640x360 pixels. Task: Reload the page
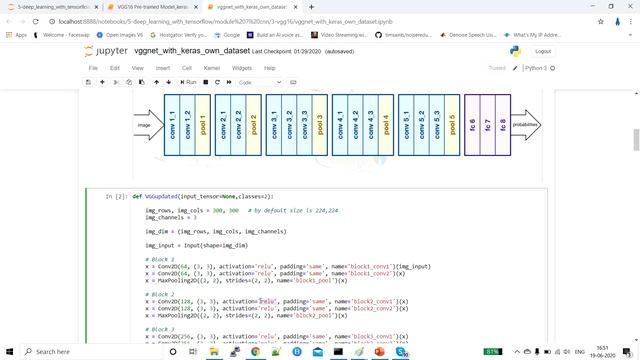36,22
